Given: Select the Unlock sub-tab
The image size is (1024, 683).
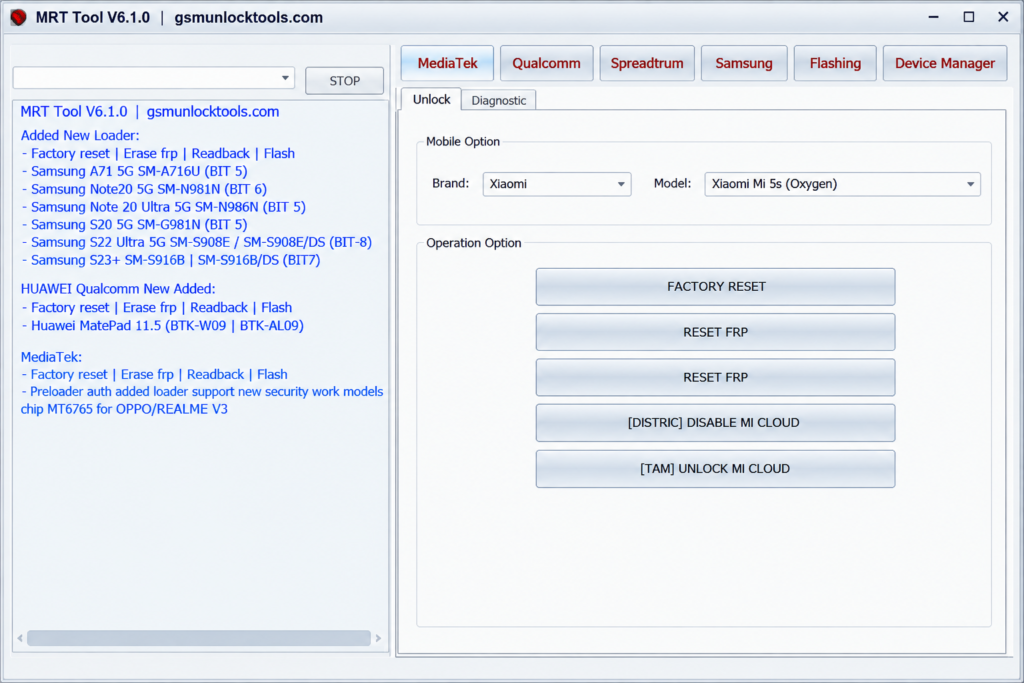Looking at the screenshot, I should click(x=431, y=99).
